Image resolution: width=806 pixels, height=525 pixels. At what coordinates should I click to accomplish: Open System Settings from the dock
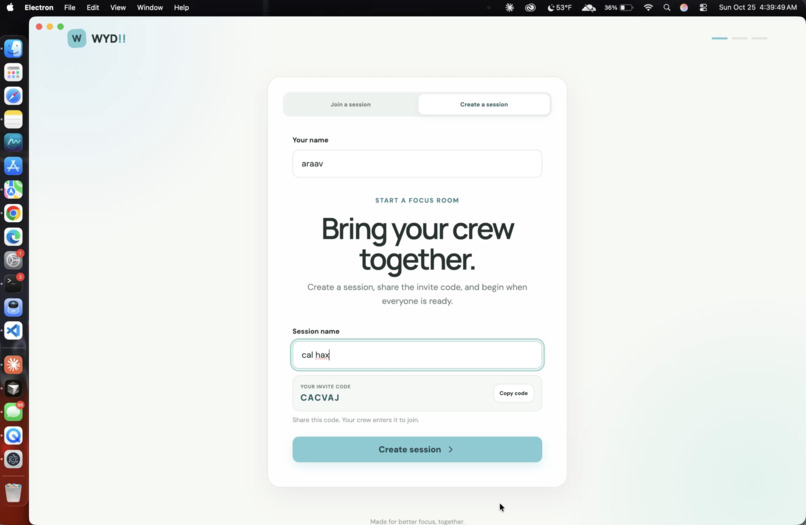coord(13,260)
